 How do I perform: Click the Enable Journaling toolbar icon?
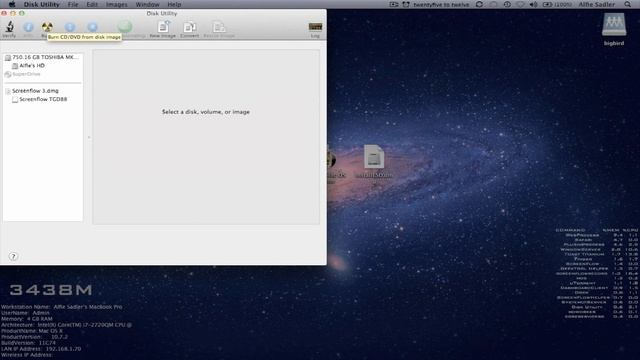(125, 27)
